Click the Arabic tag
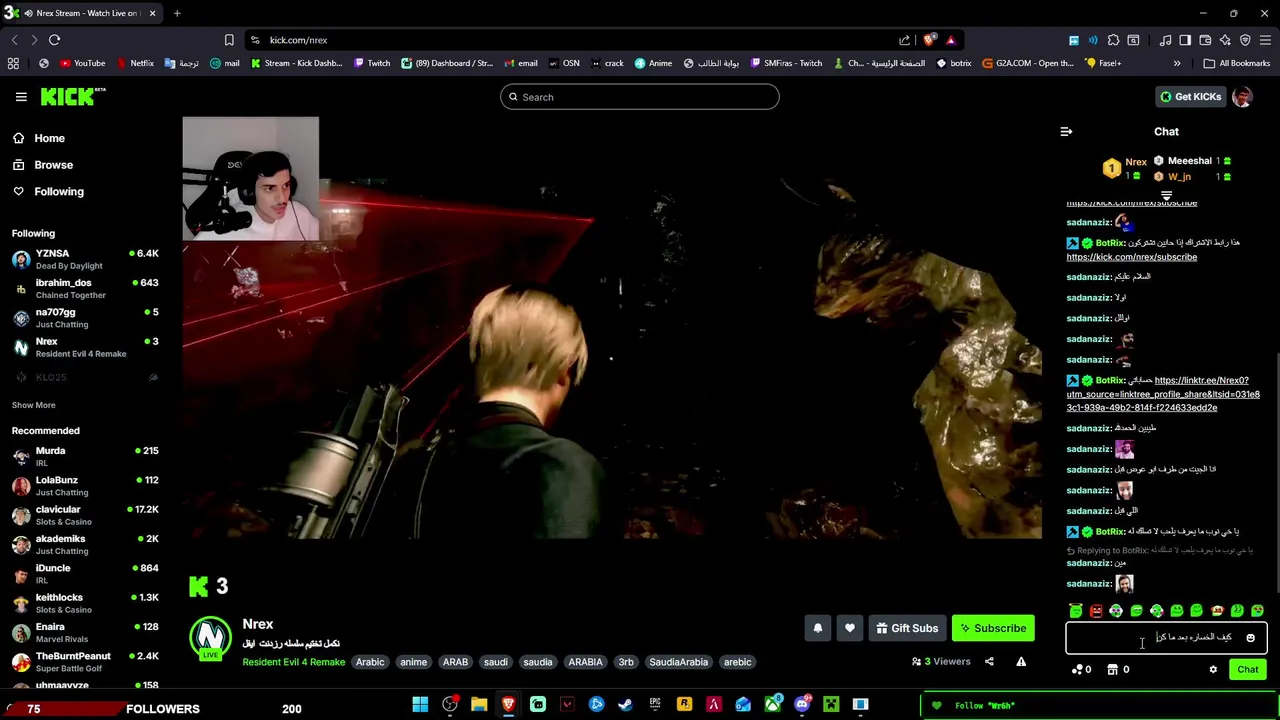 click(370, 662)
